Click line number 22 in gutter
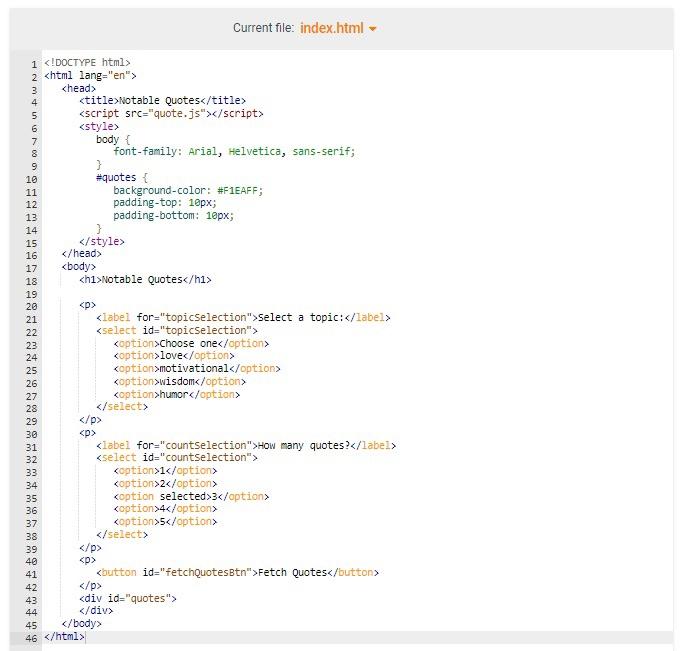Screen dimensions: 680x651 click(31, 333)
